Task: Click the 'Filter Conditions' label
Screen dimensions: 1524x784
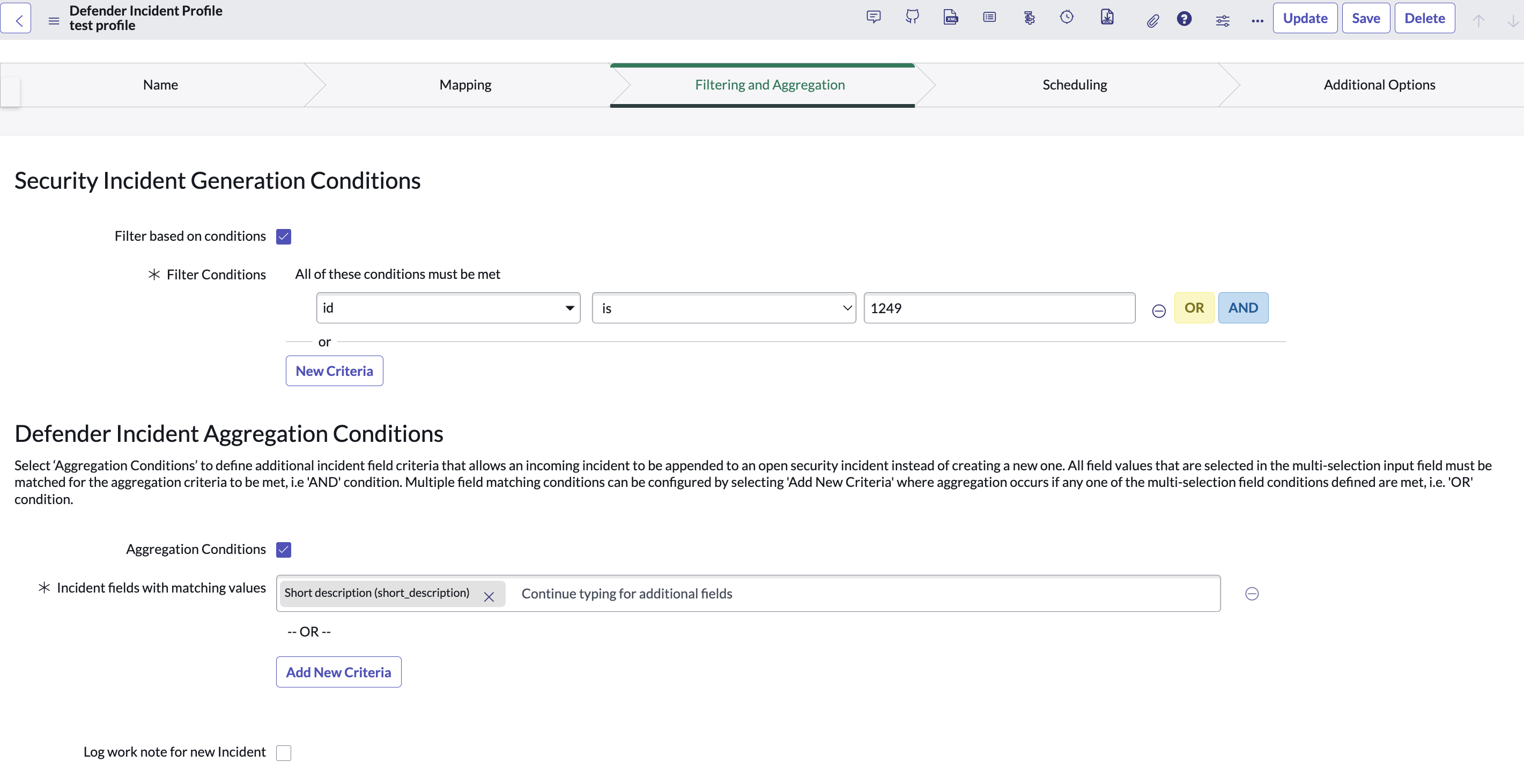Action: tap(216, 275)
